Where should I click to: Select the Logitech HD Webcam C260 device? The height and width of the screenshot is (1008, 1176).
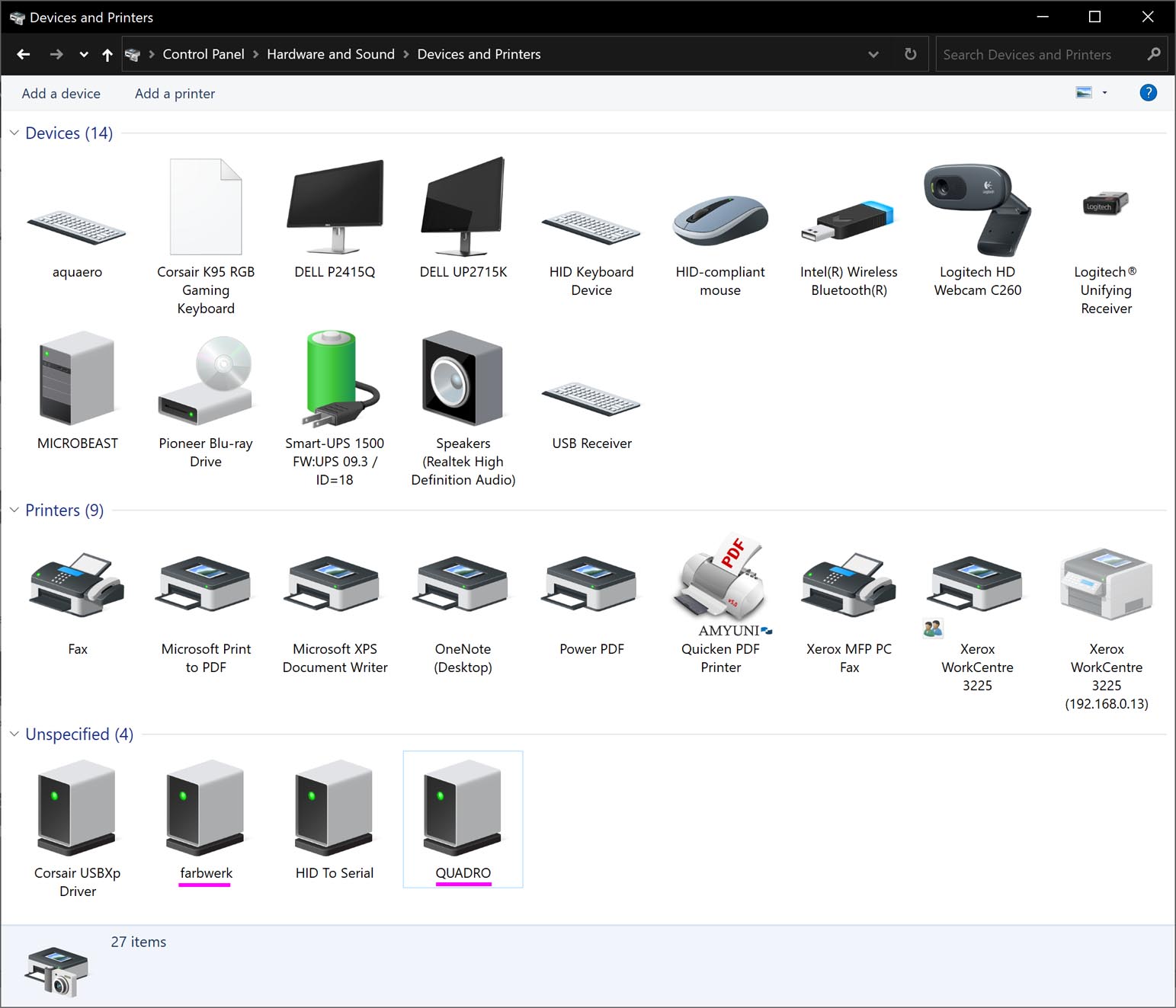(977, 210)
